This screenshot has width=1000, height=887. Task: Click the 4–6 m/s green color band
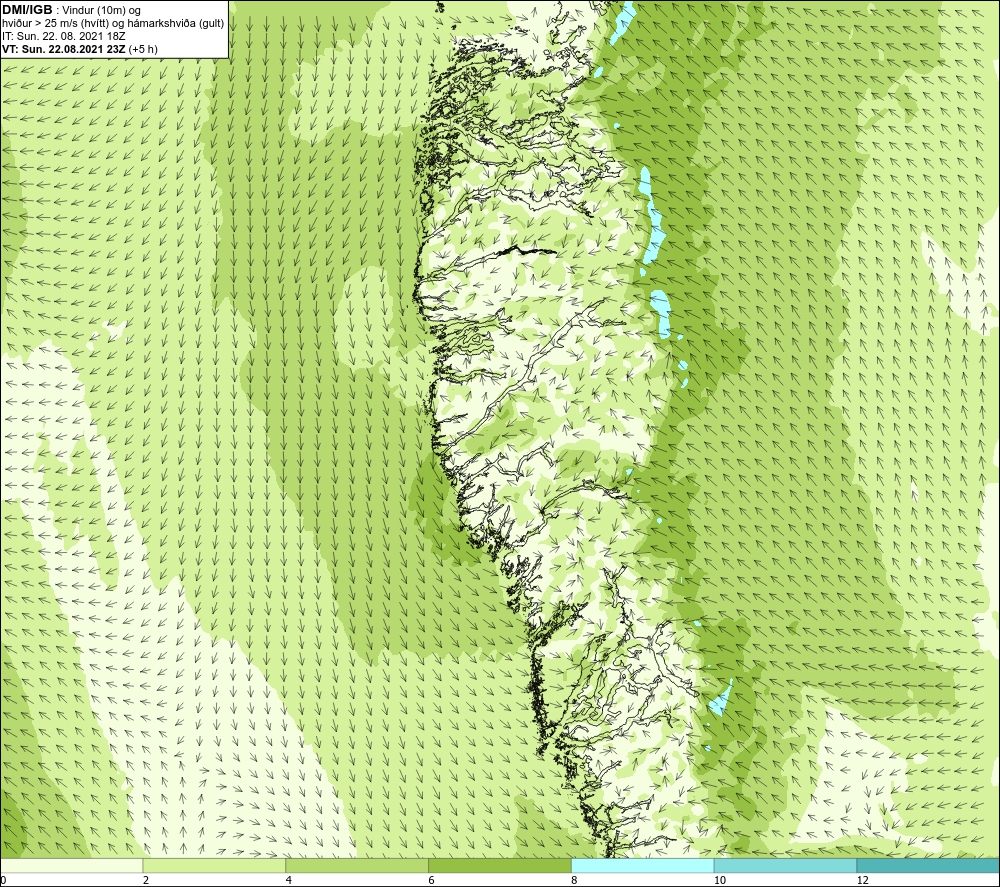coord(357,865)
